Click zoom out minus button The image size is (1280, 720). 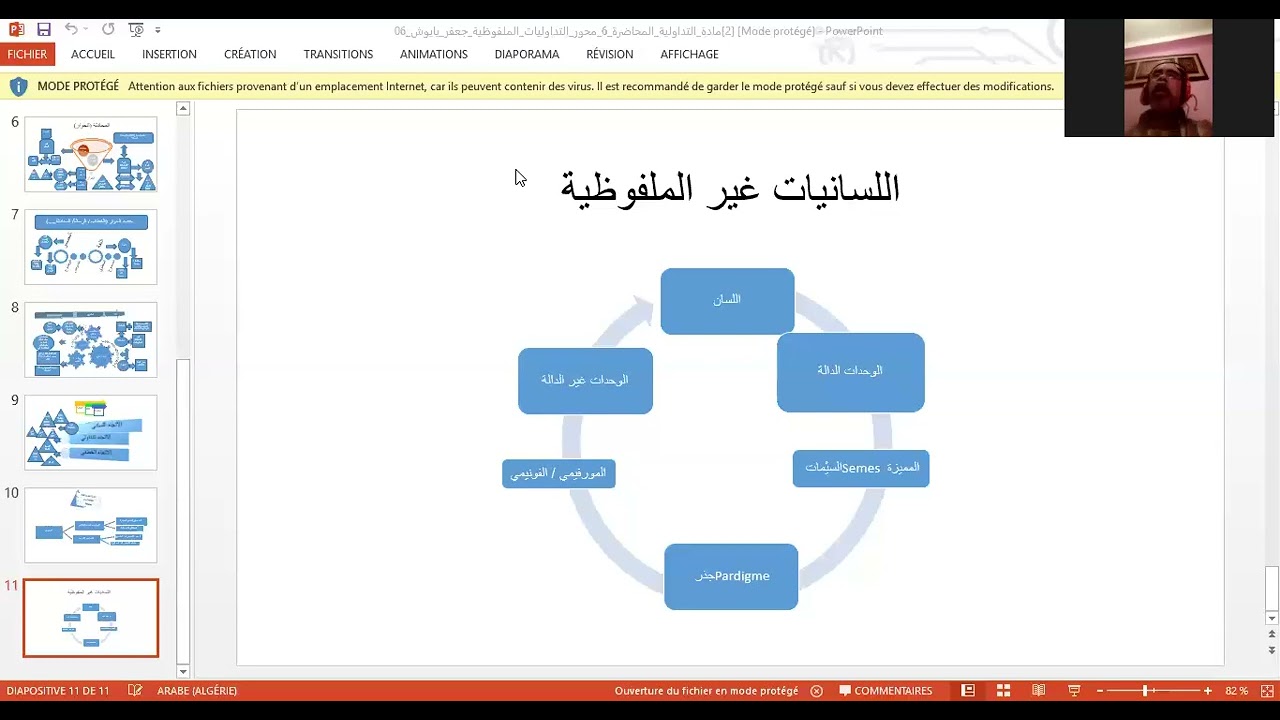[1100, 690]
